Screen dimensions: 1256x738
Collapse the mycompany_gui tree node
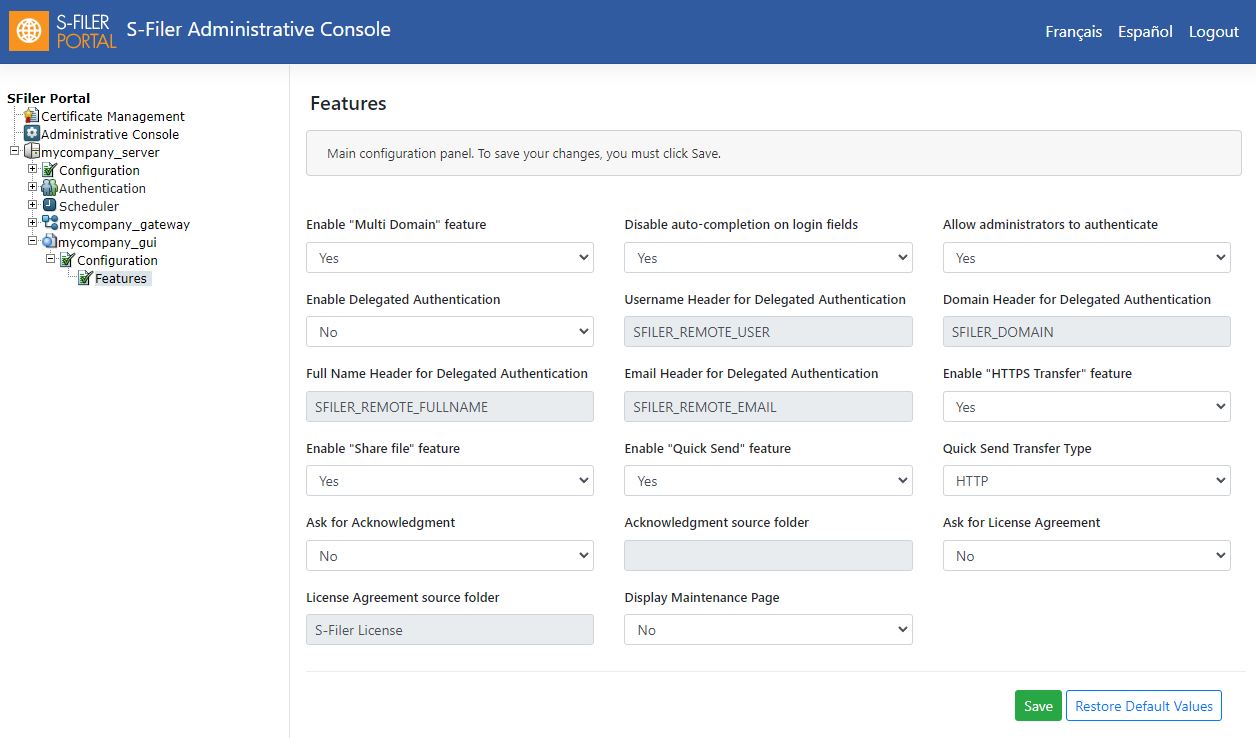click(32, 242)
